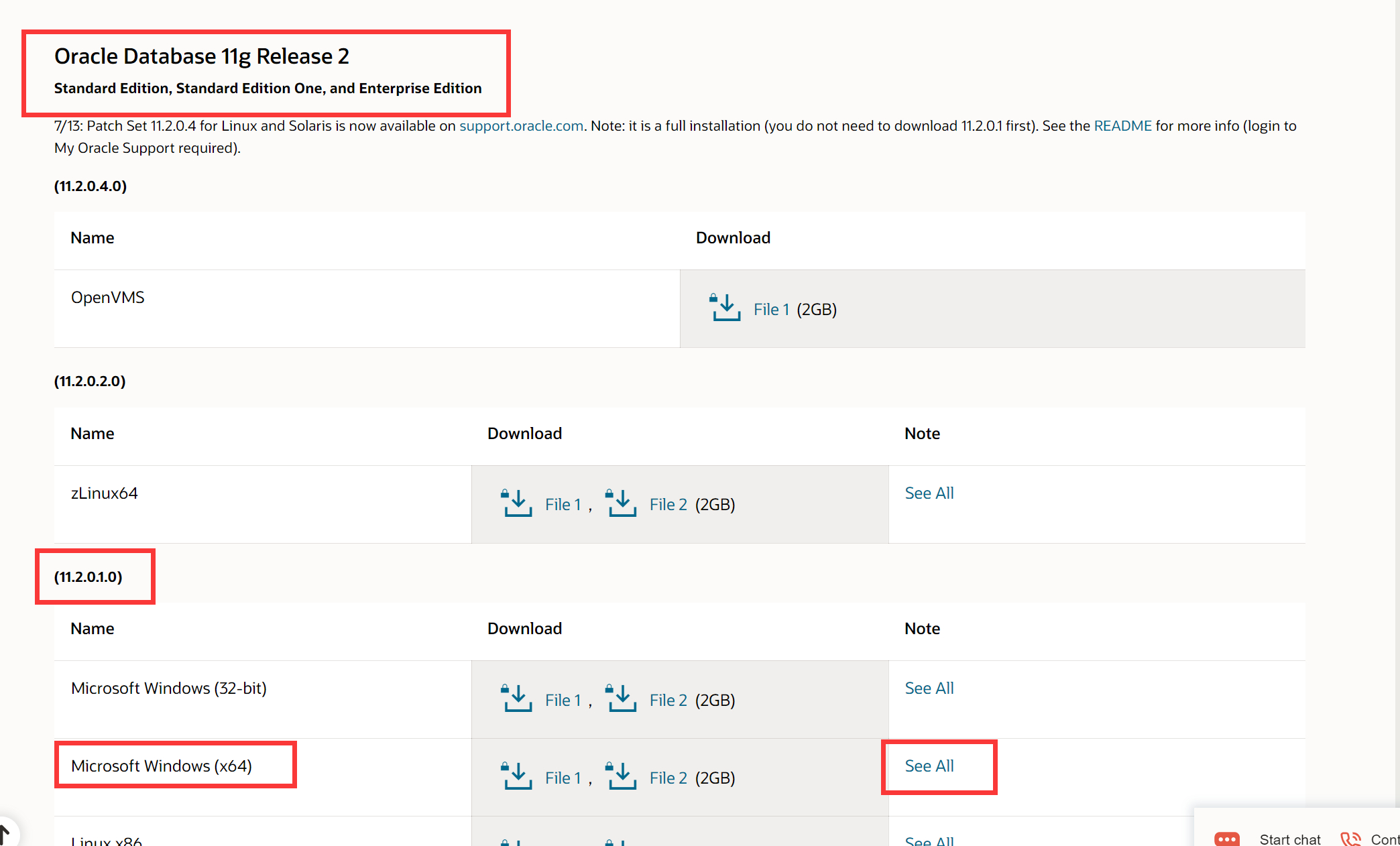This screenshot has width=1400, height=846.
Task: Open See All for Microsoft Windows (32-bit)
Action: pos(929,688)
